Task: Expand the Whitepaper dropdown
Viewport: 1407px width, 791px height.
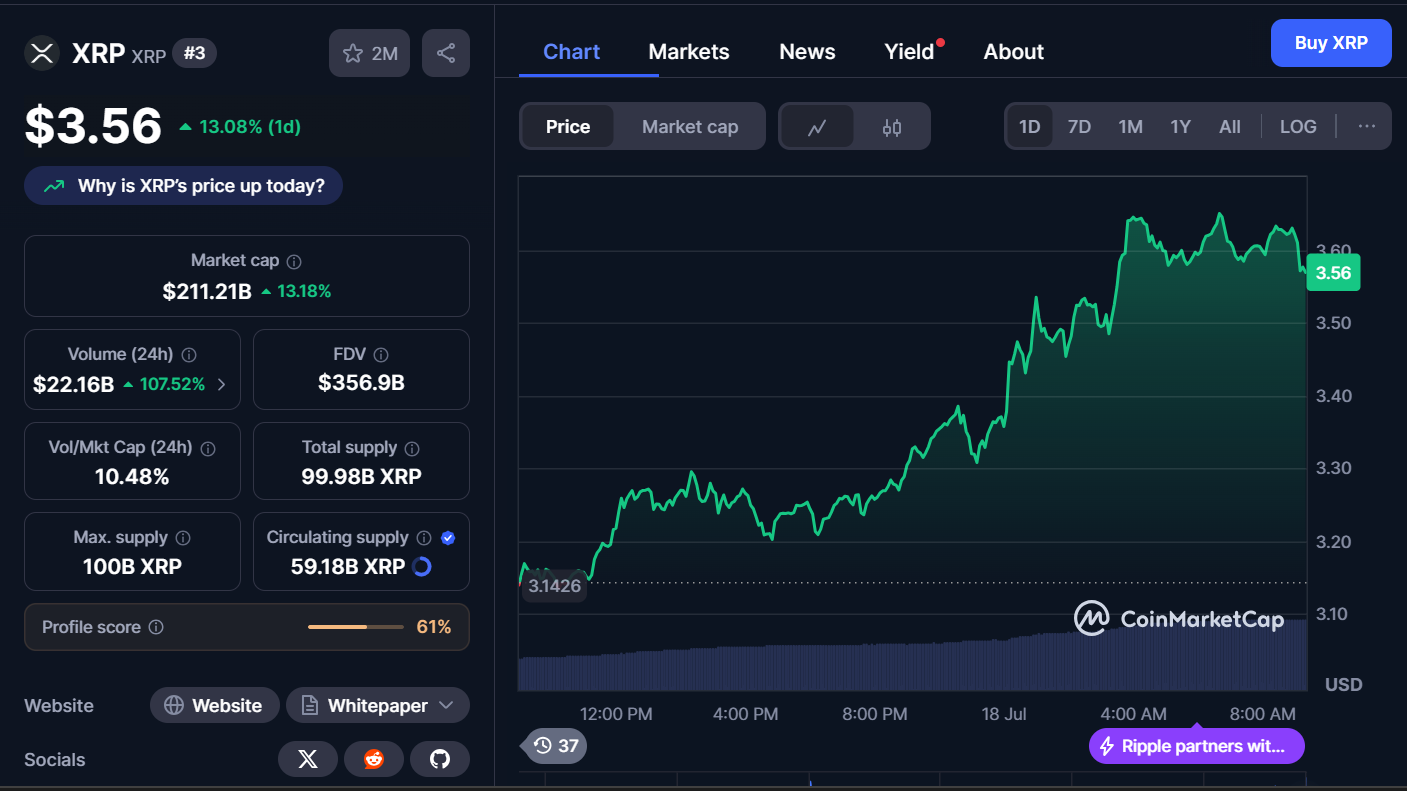Action: (x=378, y=705)
